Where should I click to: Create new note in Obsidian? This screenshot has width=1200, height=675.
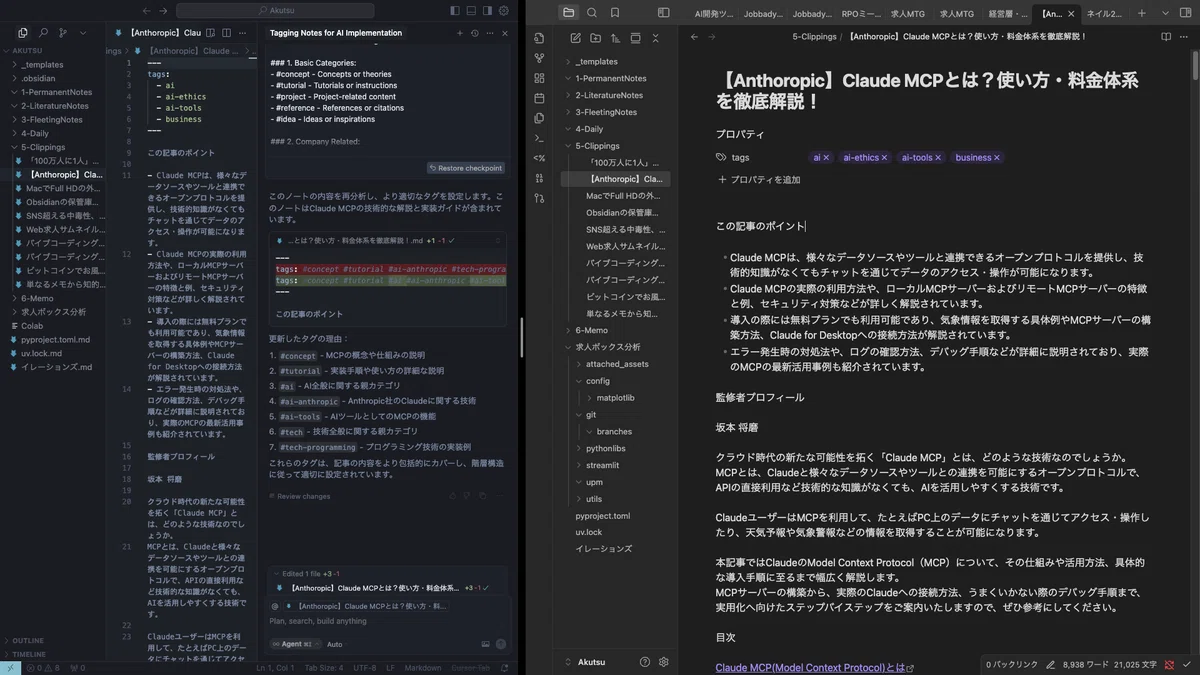(576, 38)
